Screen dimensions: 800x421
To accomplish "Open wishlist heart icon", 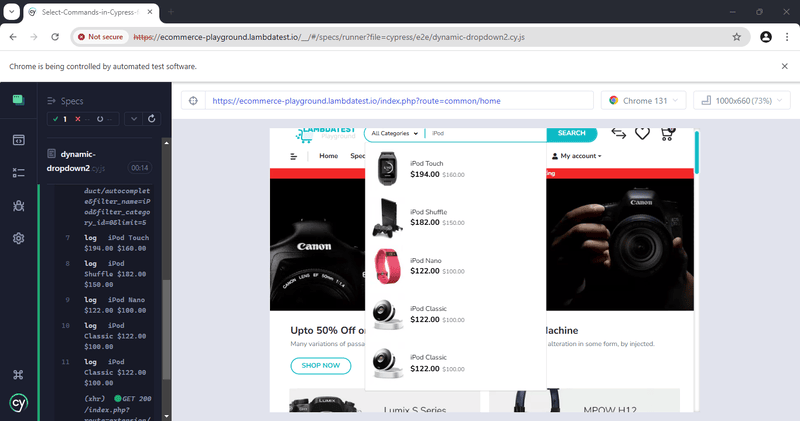I will tap(642, 133).
